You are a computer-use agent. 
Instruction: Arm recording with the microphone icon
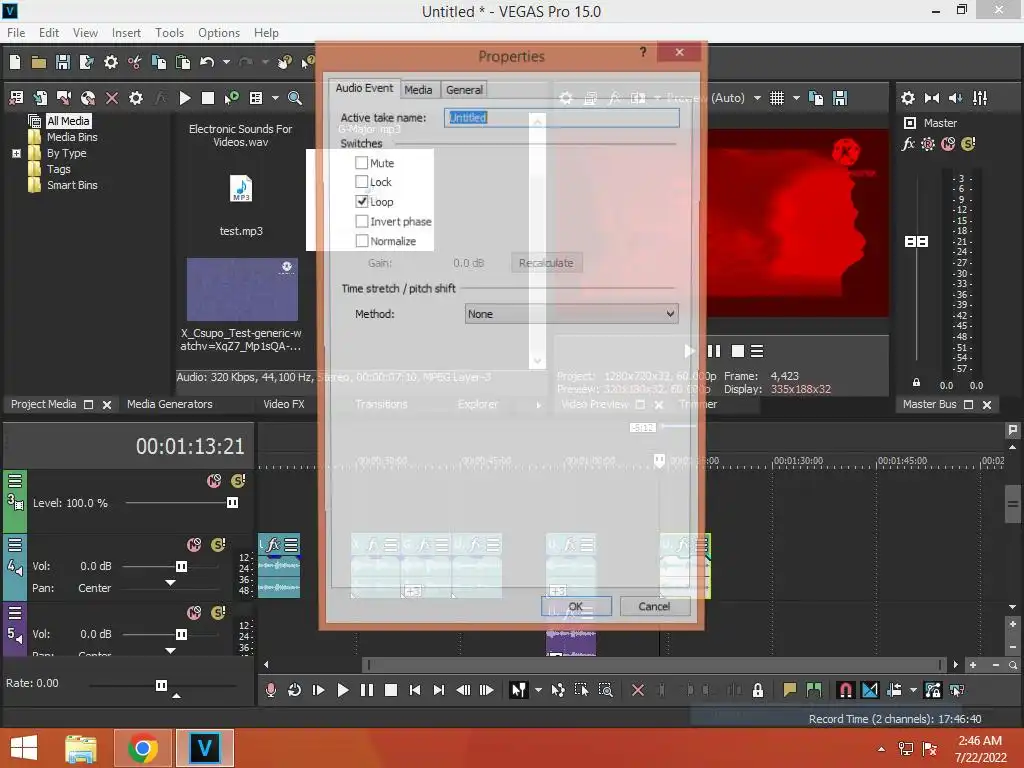[x=270, y=690]
